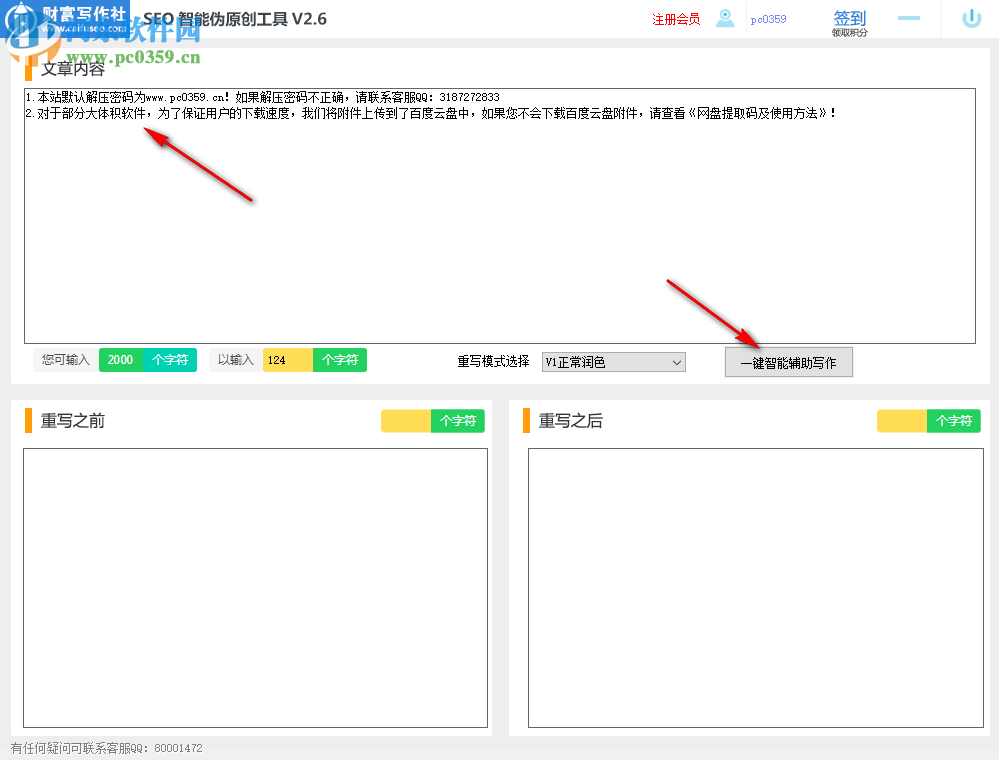Click the SEO 智能伪原创工具 V2.6 title
The width and height of the screenshot is (999, 760).
pos(234,19)
